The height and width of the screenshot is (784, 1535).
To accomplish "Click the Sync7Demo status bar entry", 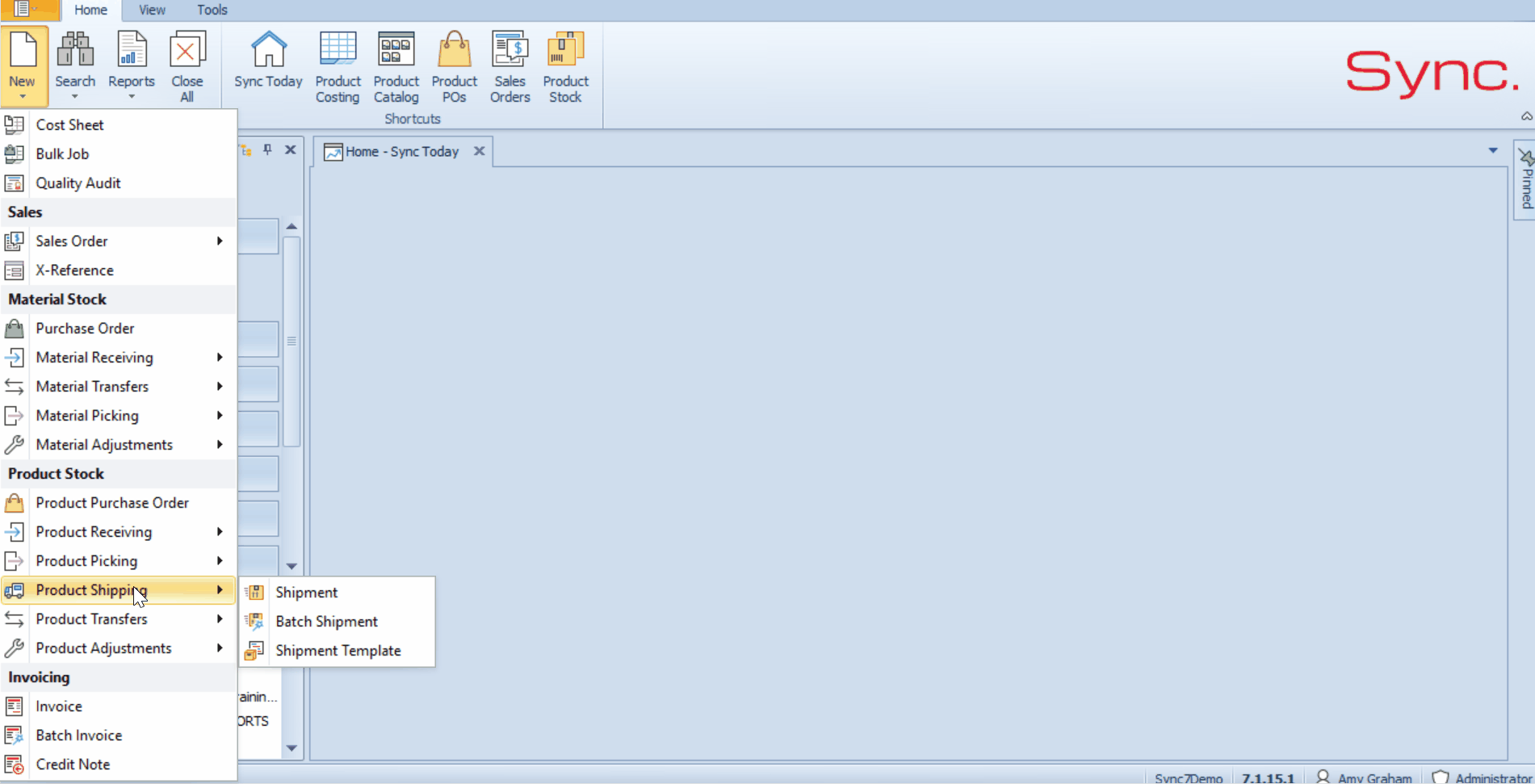I will coord(1189,778).
